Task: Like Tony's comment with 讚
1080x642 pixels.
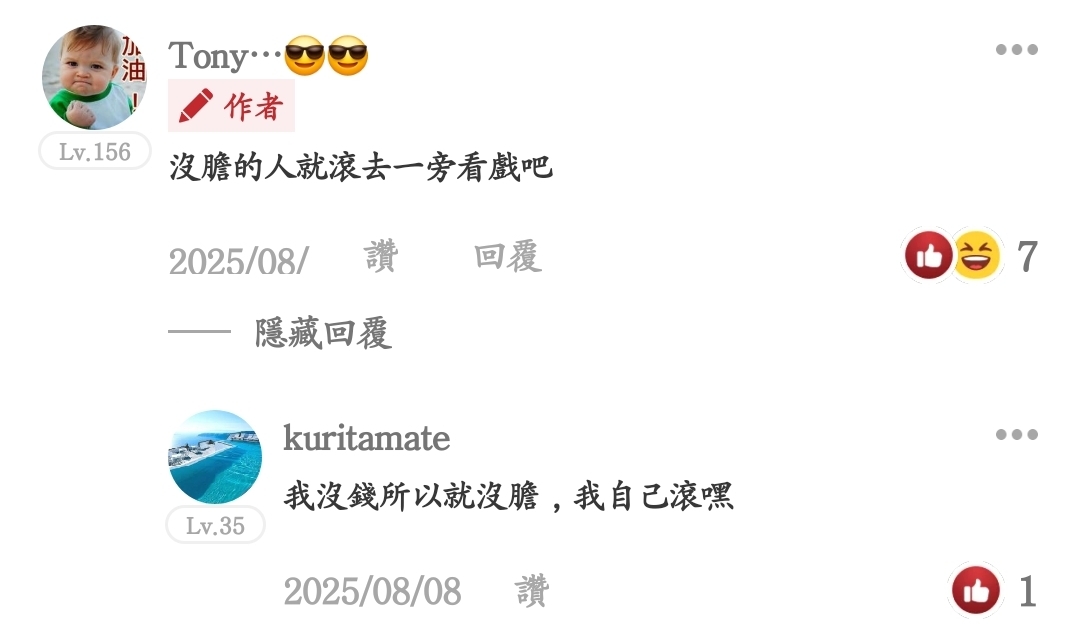Action: 381,256
